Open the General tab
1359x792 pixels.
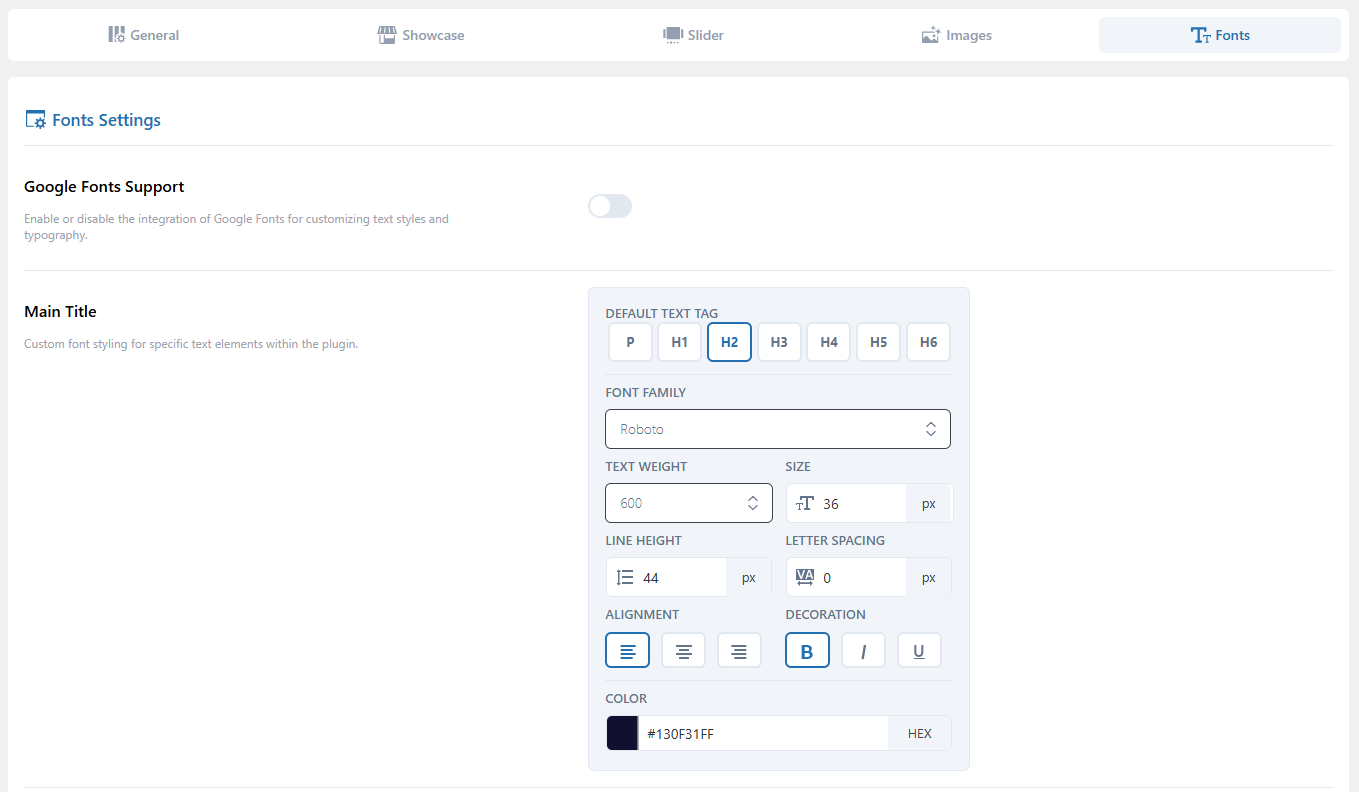pyautogui.click(x=144, y=35)
